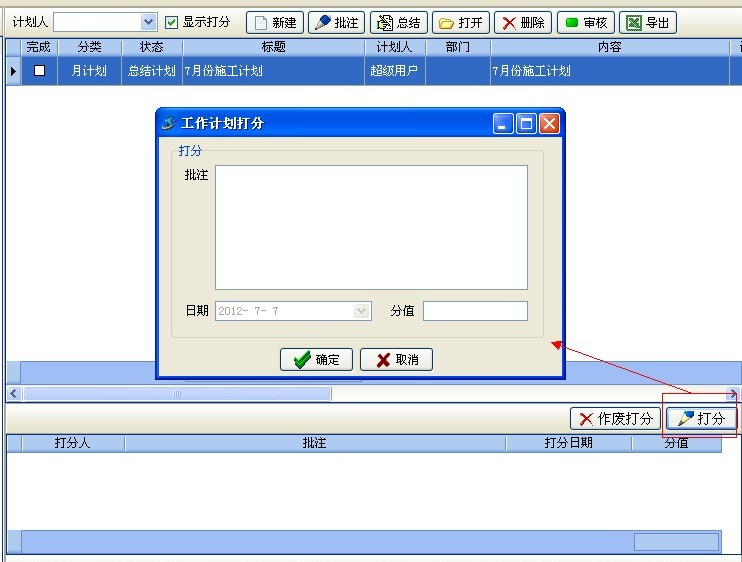Click the 打分日期 column header

pyautogui.click(x=568, y=443)
